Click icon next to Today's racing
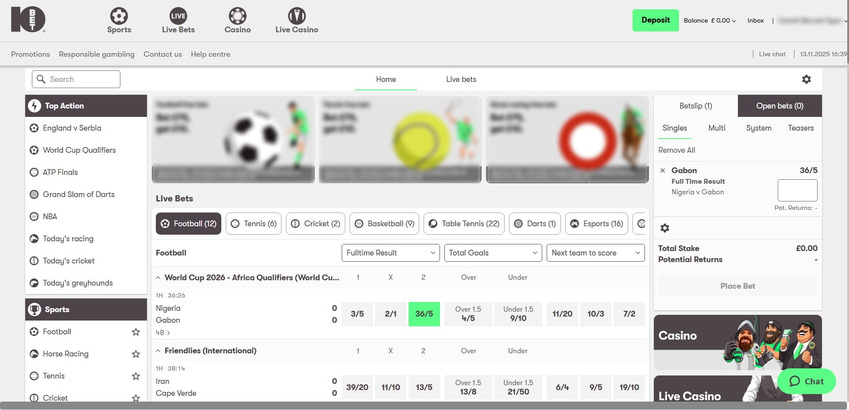This screenshot has width=849, height=410. point(34,239)
